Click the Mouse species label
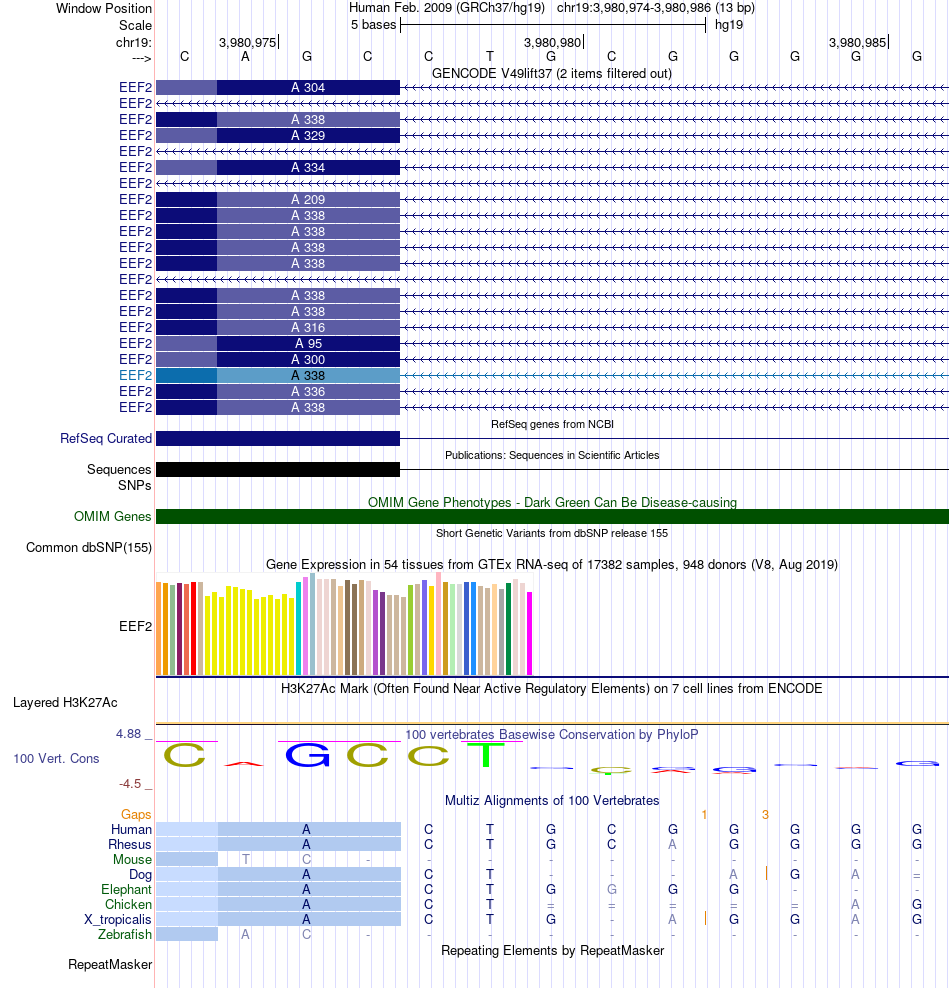950x988 pixels. click(132, 860)
